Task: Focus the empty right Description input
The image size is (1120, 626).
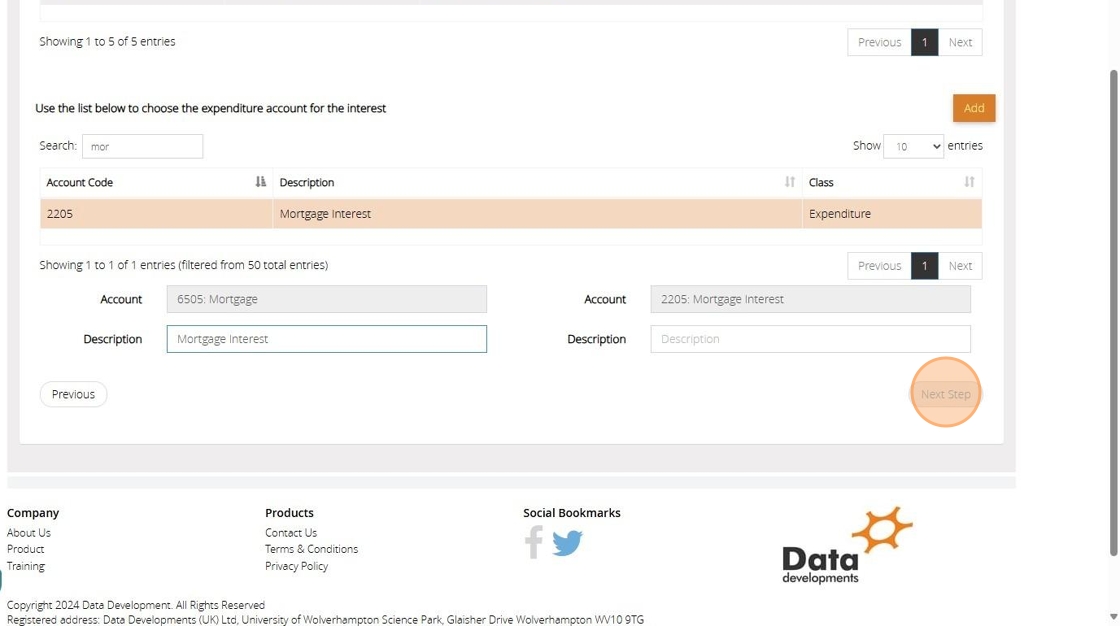Action: (x=810, y=339)
